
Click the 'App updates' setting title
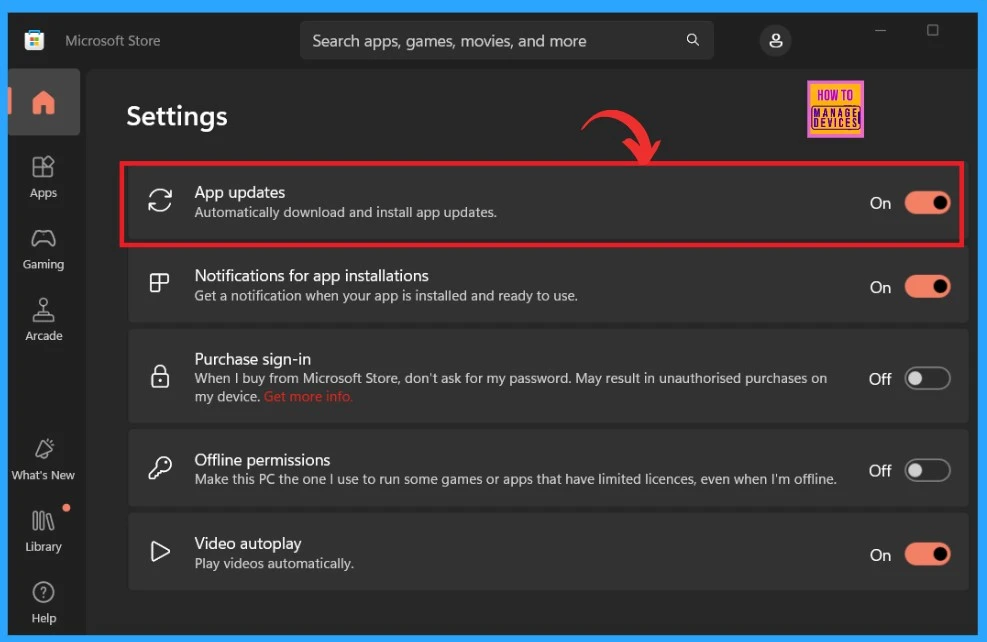click(x=240, y=192)
